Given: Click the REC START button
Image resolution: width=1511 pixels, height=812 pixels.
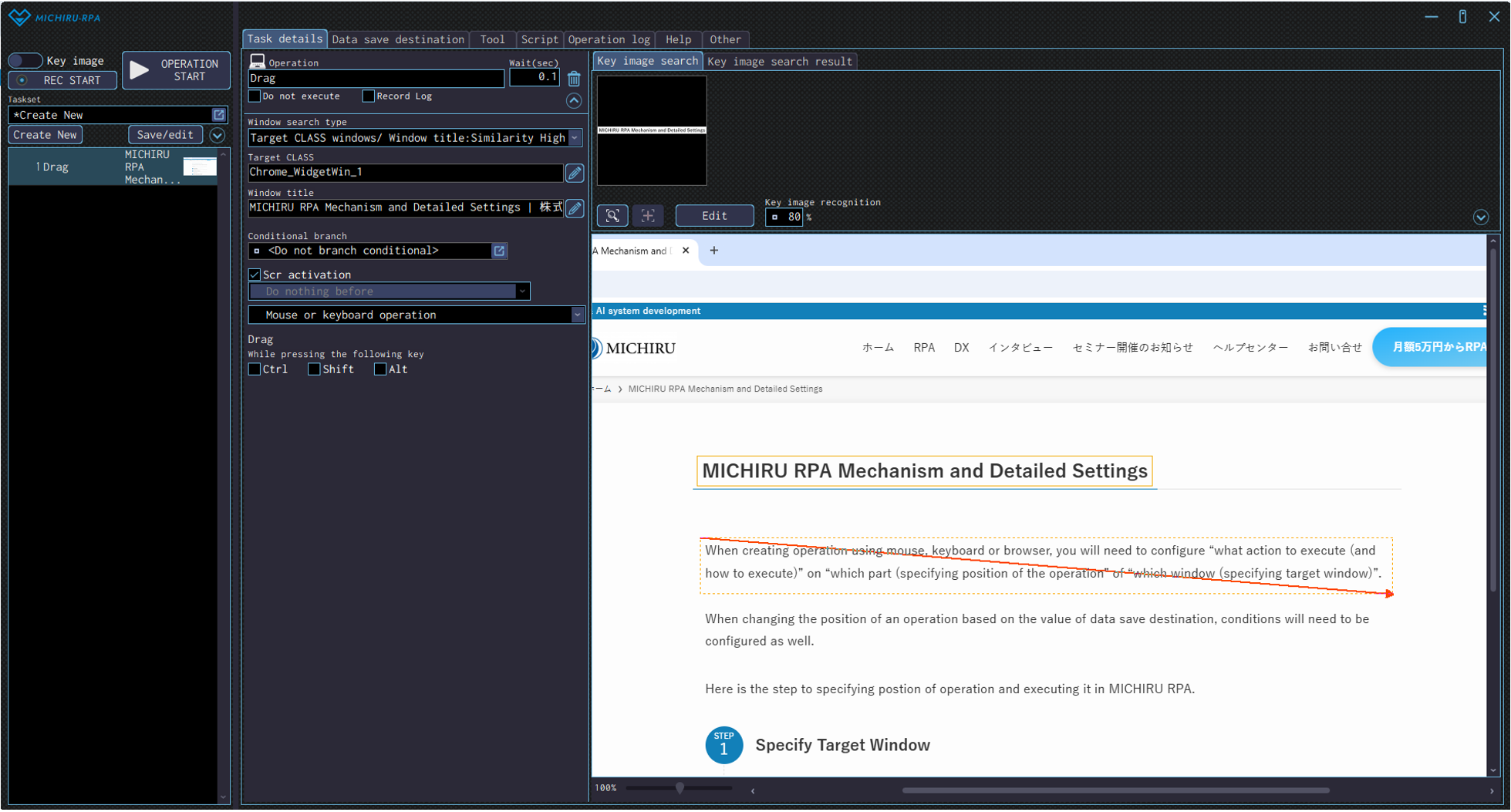Looking at the screenshot, I should coord(62,80).
